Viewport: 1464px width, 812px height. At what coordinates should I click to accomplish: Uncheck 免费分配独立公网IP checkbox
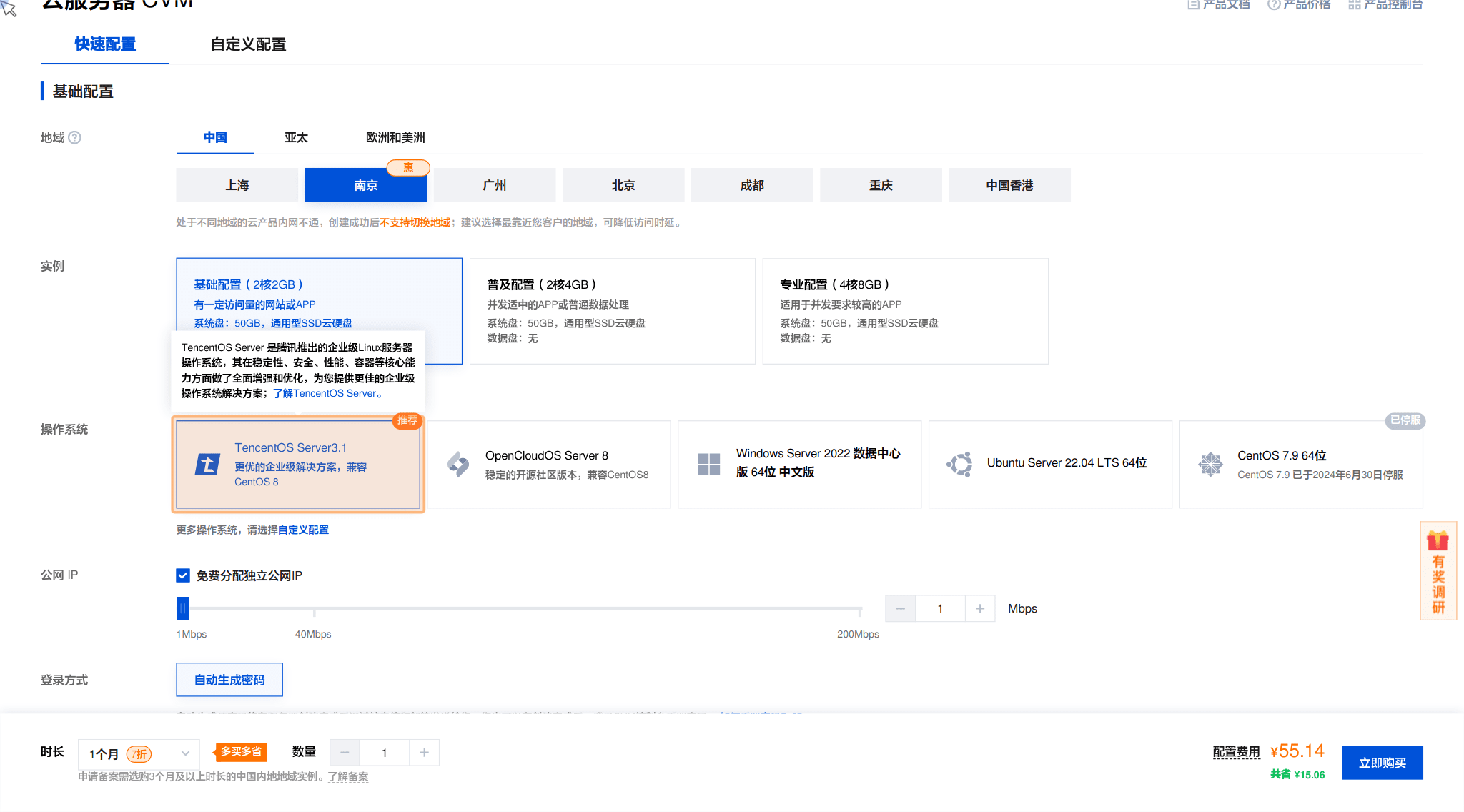(x=183, y=575)
